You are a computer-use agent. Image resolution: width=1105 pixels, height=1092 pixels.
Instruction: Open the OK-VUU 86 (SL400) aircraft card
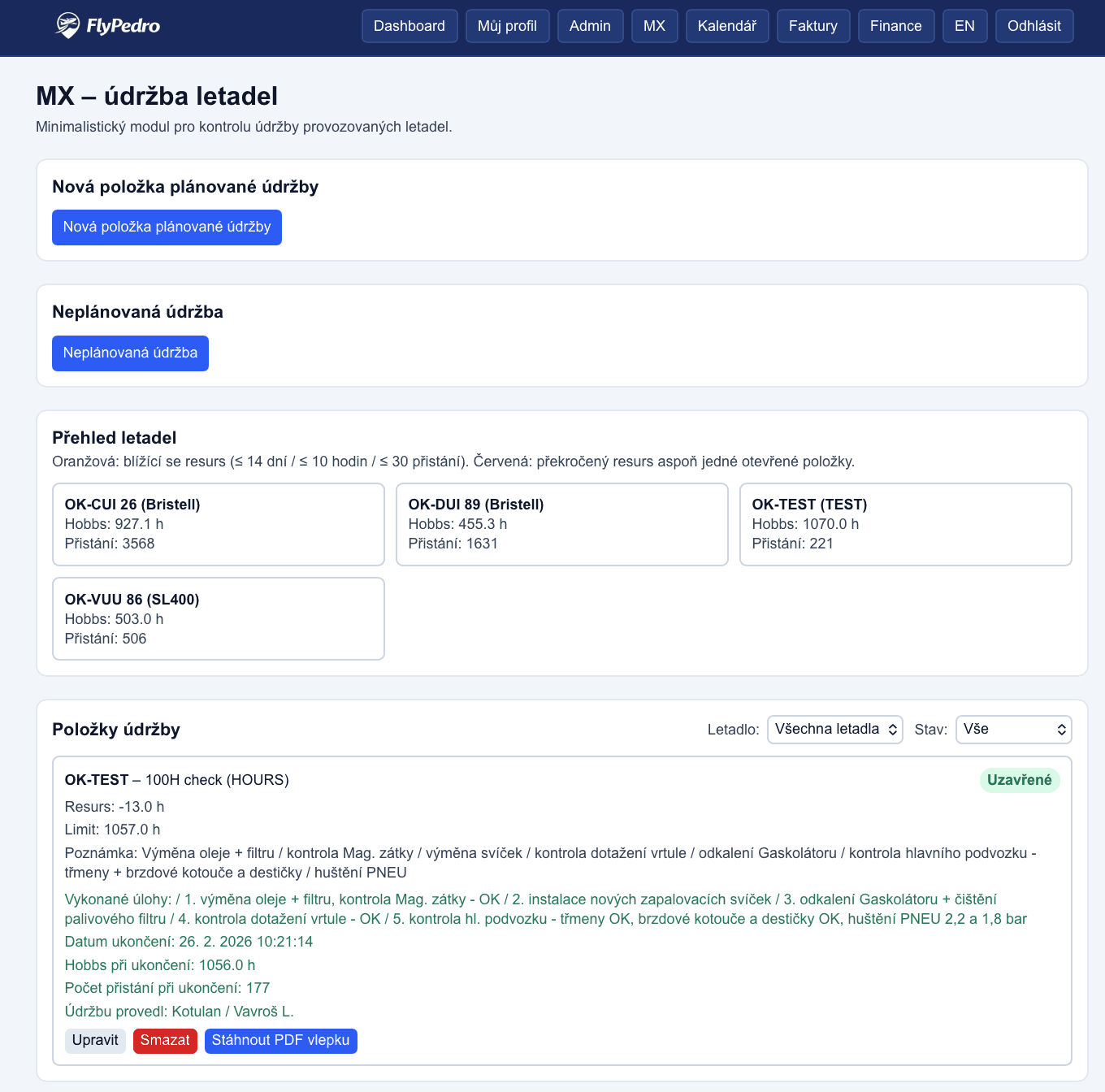click(218, 618)
